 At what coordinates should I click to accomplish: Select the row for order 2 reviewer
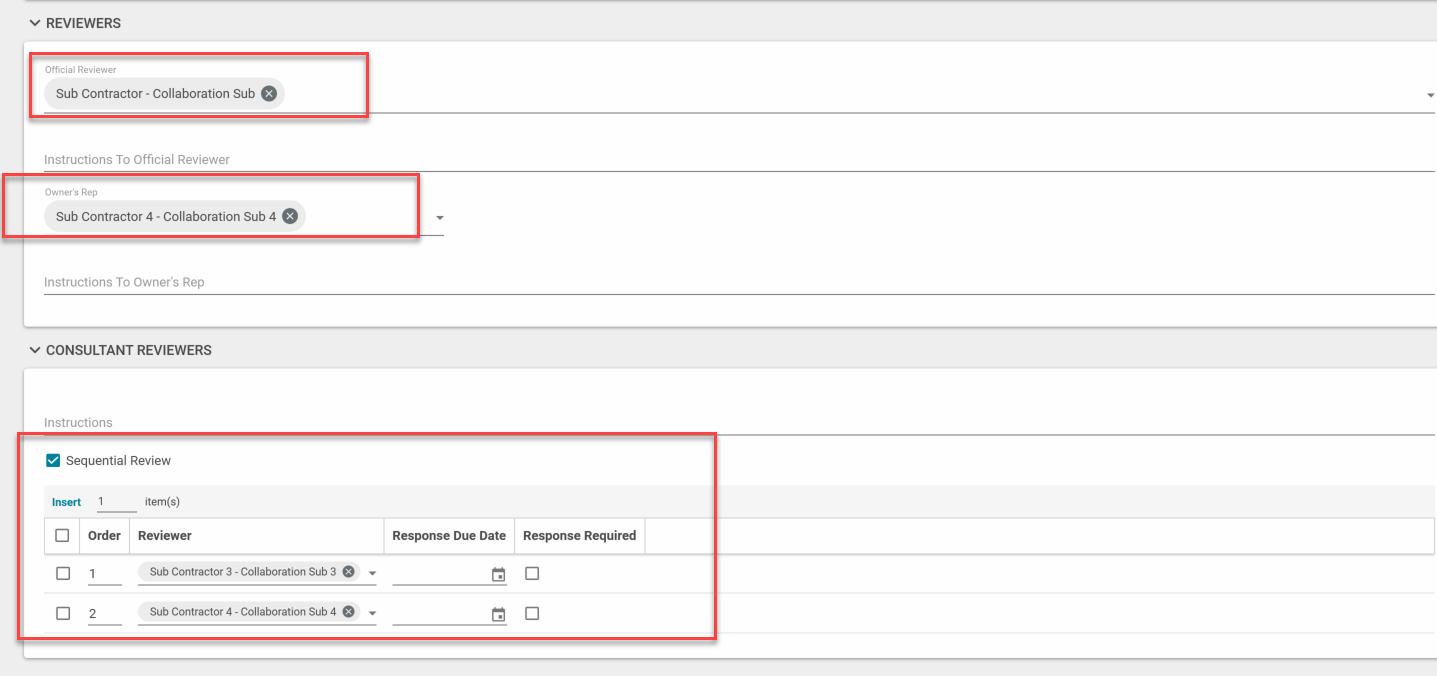point(63,613)
